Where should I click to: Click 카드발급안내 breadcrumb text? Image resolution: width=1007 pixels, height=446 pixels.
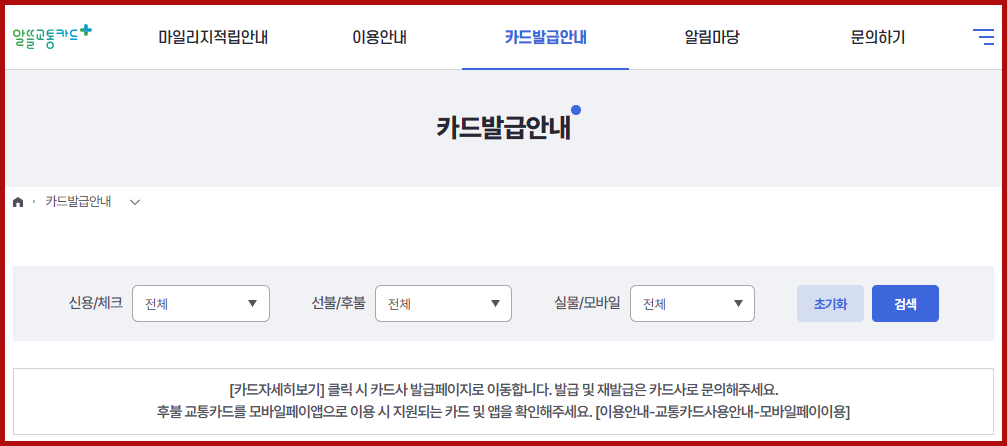(x=78, y=201)
